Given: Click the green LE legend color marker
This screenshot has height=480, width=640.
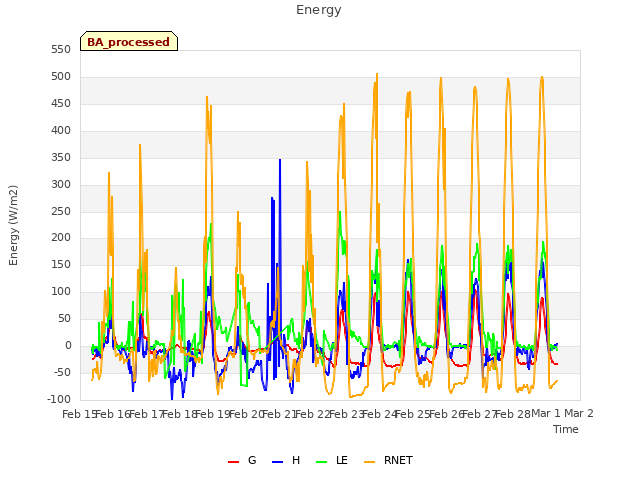Looking at the screenshot, I should (x=322, y=462).
